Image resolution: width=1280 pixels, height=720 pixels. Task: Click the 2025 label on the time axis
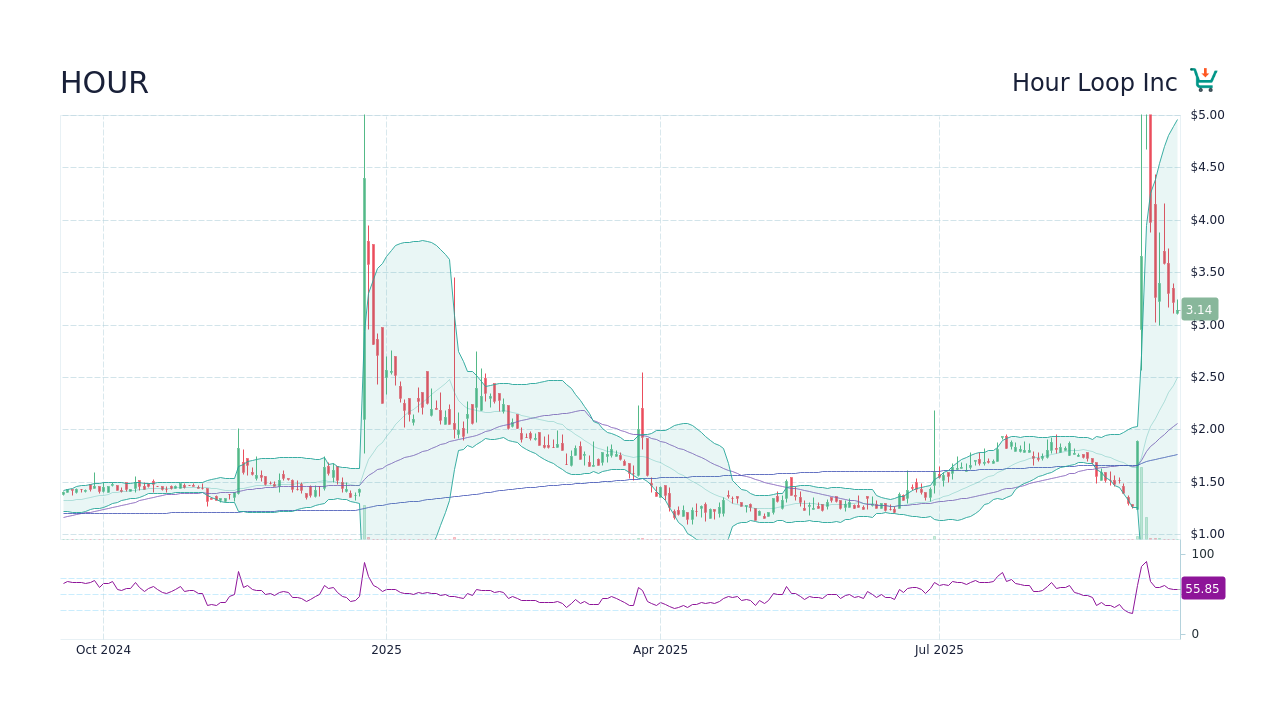[x=386, y=649]
